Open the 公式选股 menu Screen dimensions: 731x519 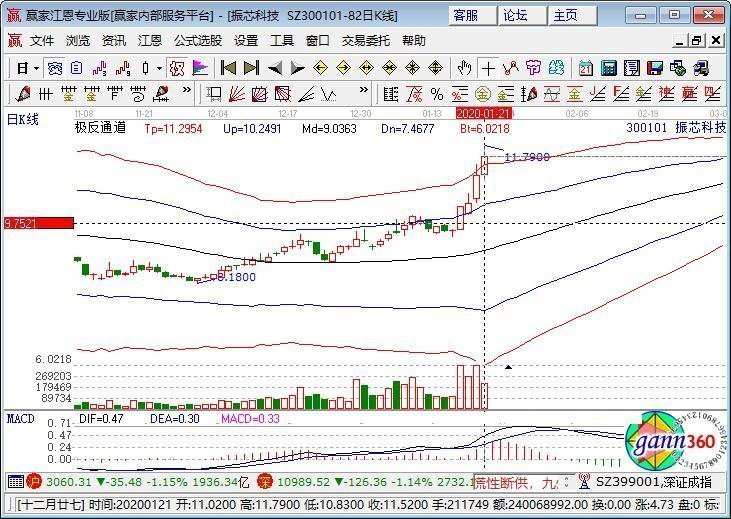click(198, 41)
